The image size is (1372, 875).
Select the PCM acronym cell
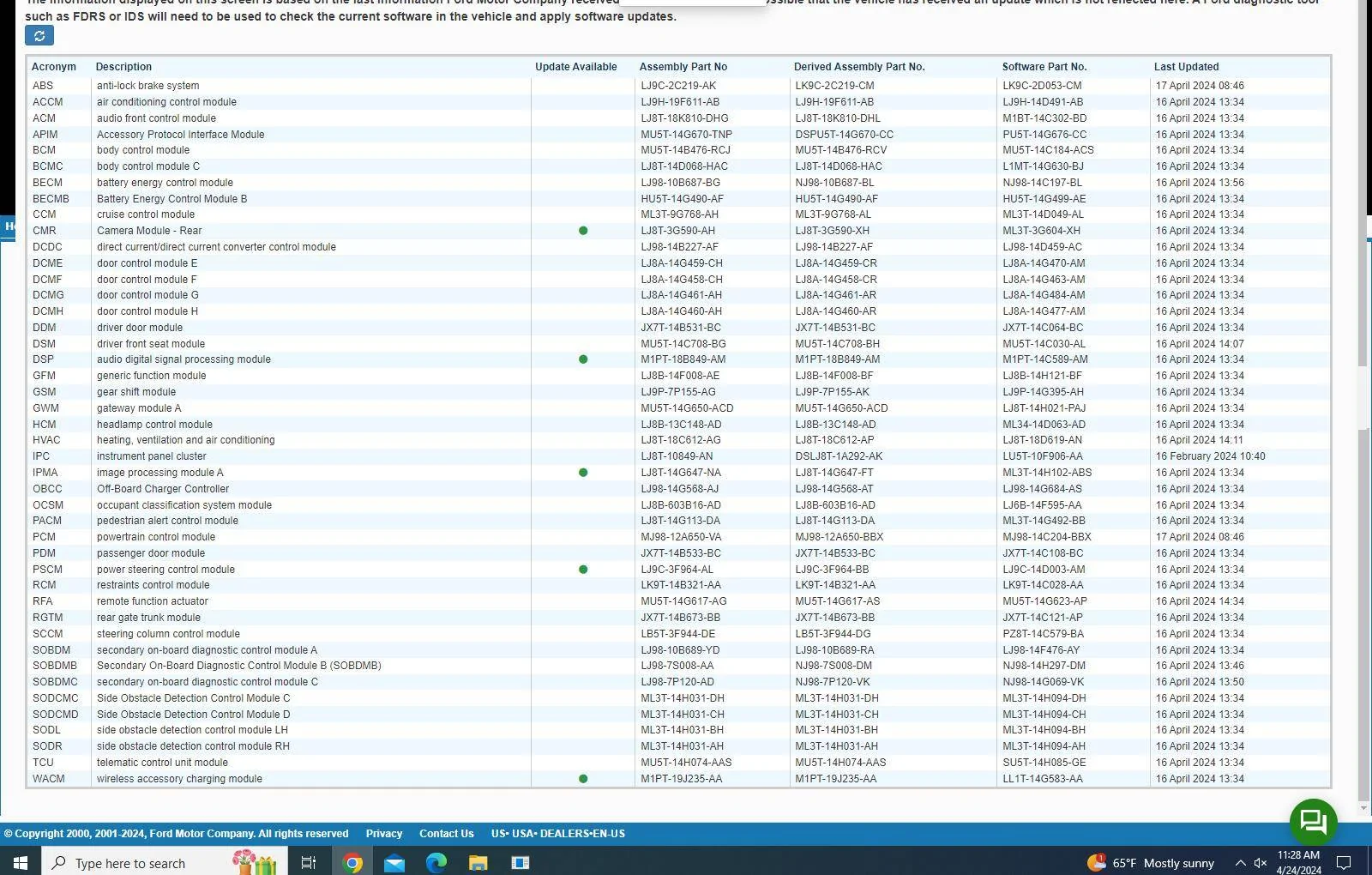coord(44,537)
